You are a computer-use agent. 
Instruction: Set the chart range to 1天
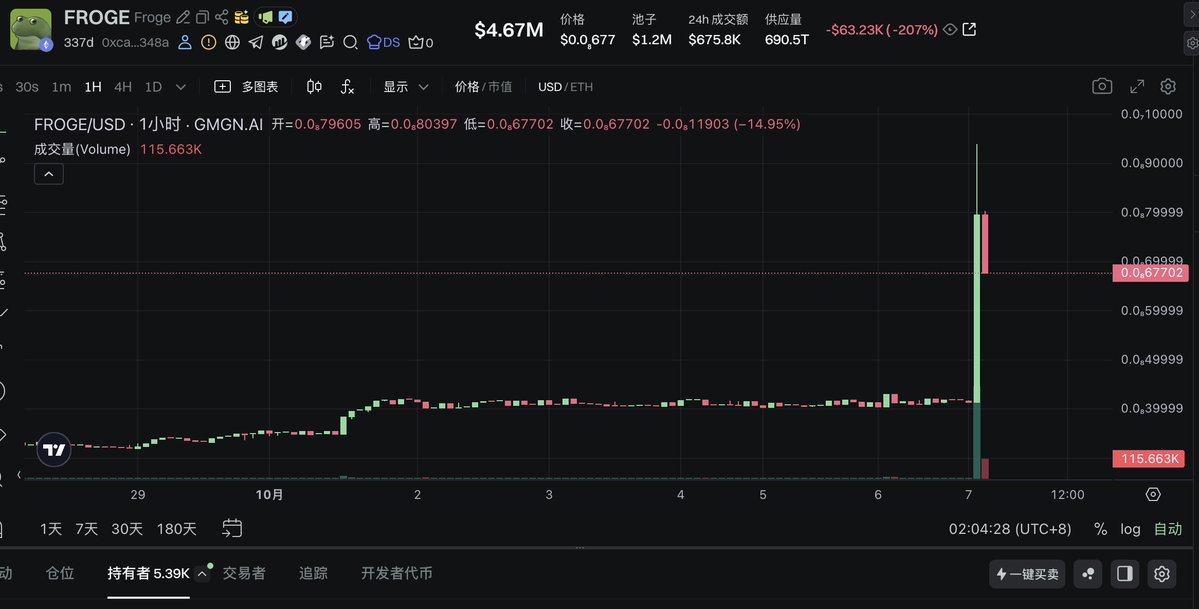point(50,529)
